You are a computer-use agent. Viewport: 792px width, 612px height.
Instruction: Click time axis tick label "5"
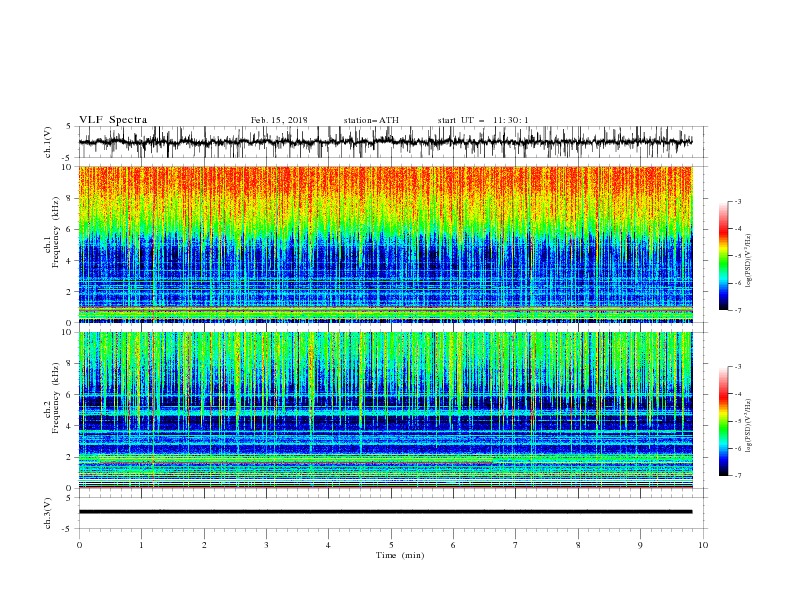point(391,545)
